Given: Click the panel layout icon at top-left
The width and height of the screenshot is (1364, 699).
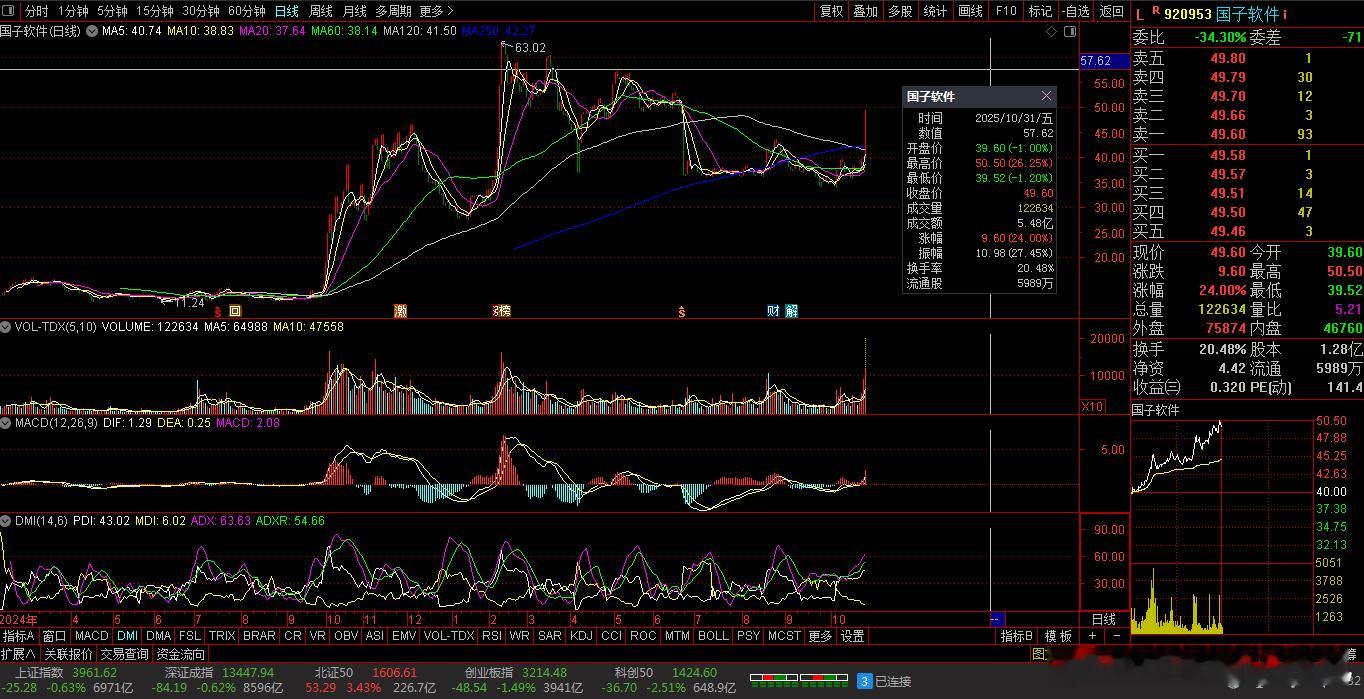Looking at the screenshot, I should click(10, 11).
